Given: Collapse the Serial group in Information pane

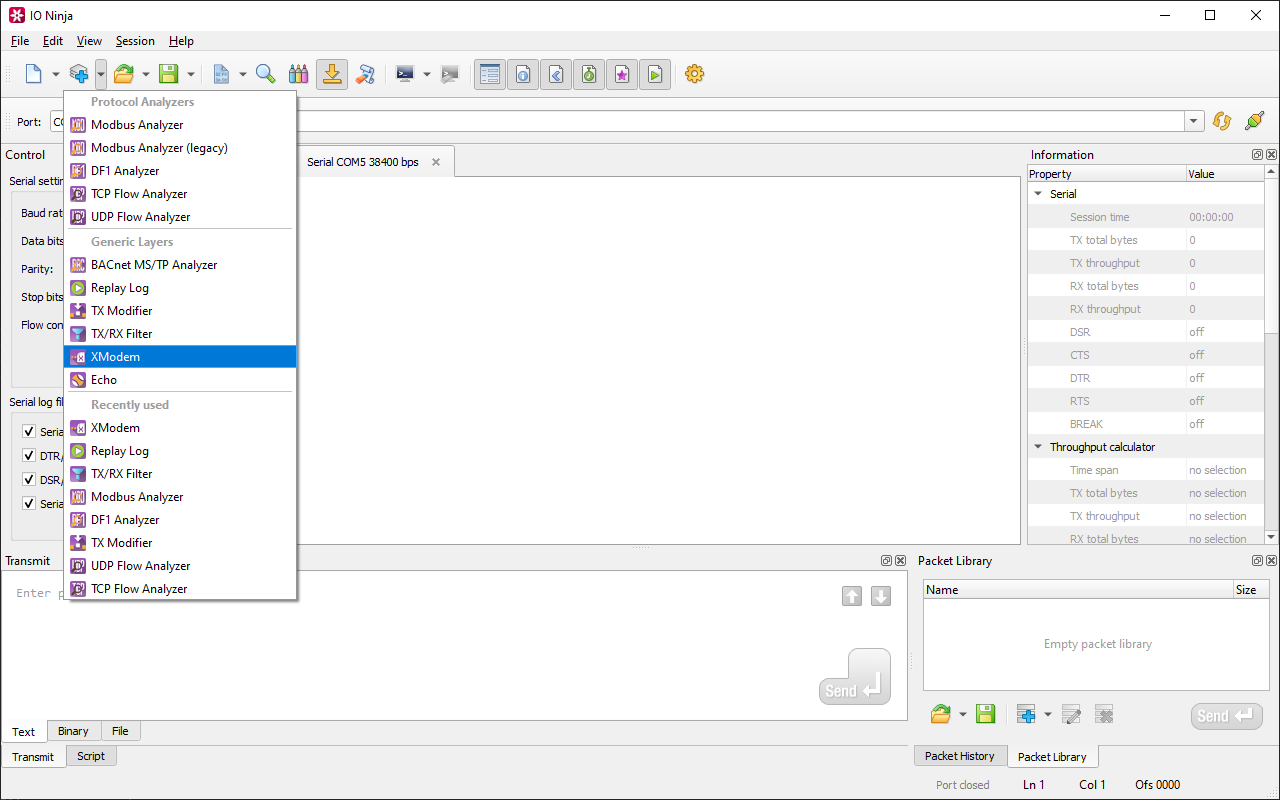Looking at the screenshot, I should (x=1038, y=194).
